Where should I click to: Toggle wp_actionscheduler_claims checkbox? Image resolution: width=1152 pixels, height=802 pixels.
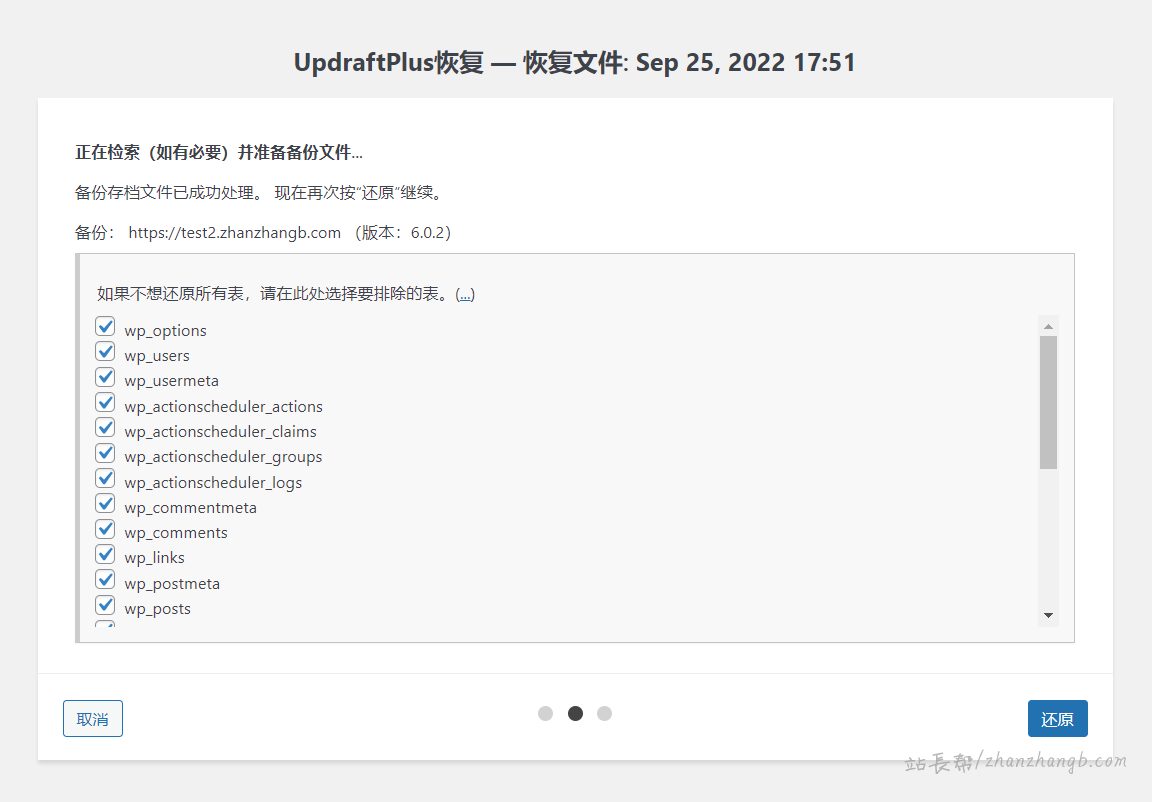tap(105, 427)
